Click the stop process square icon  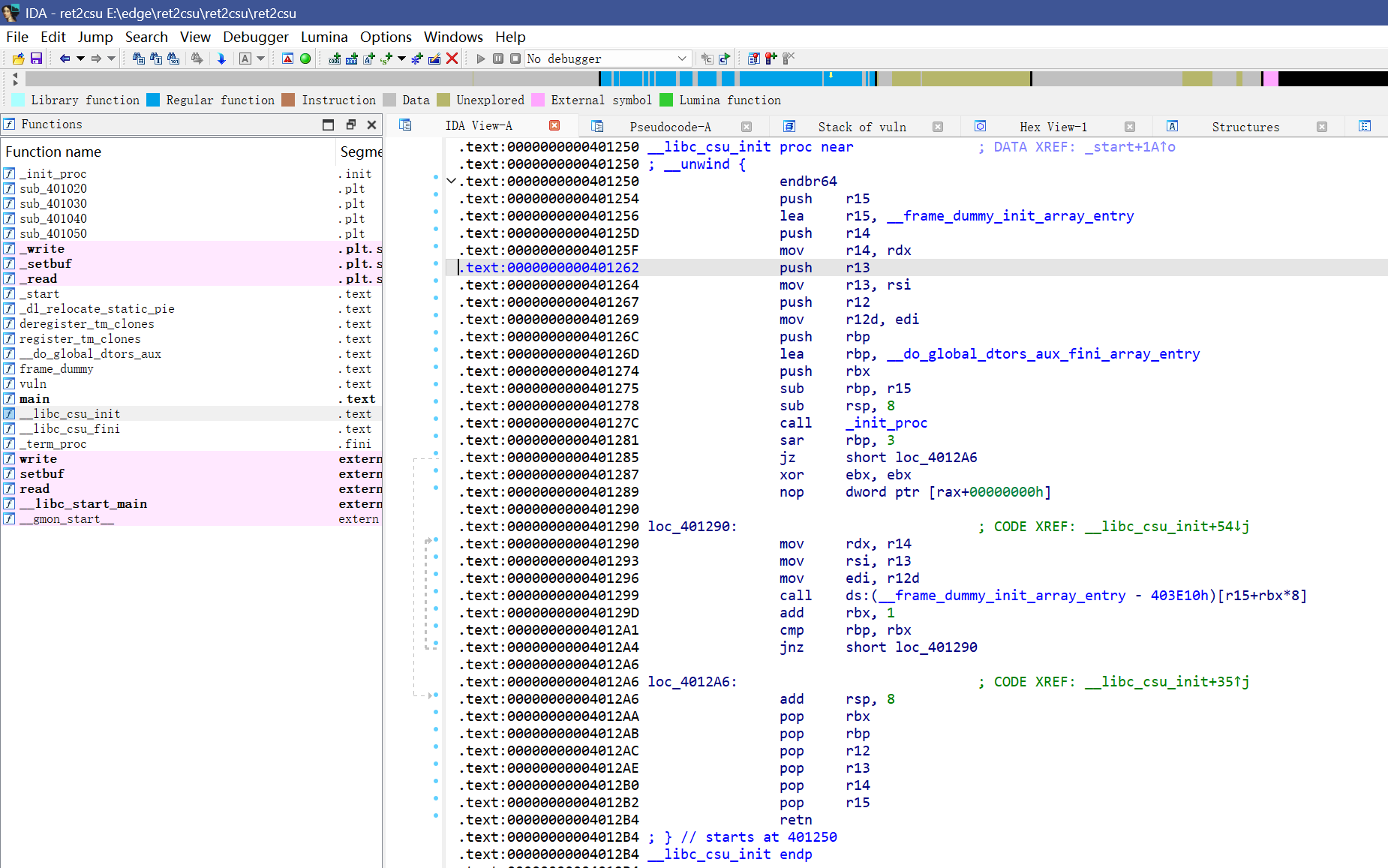click(x=515, y=59)
